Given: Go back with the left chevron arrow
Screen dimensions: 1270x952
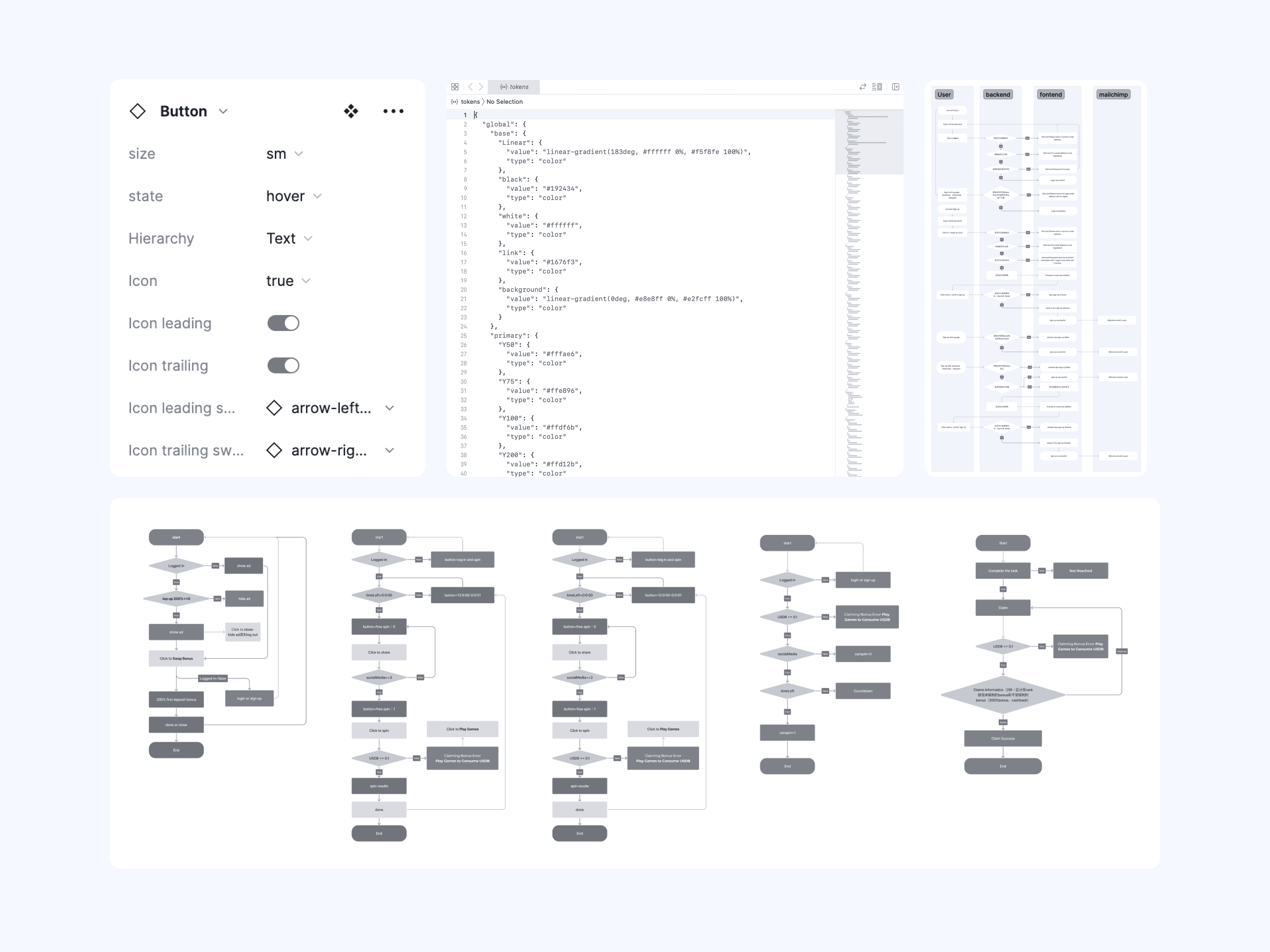Looking at the screenshot, I should pos(470,87).
